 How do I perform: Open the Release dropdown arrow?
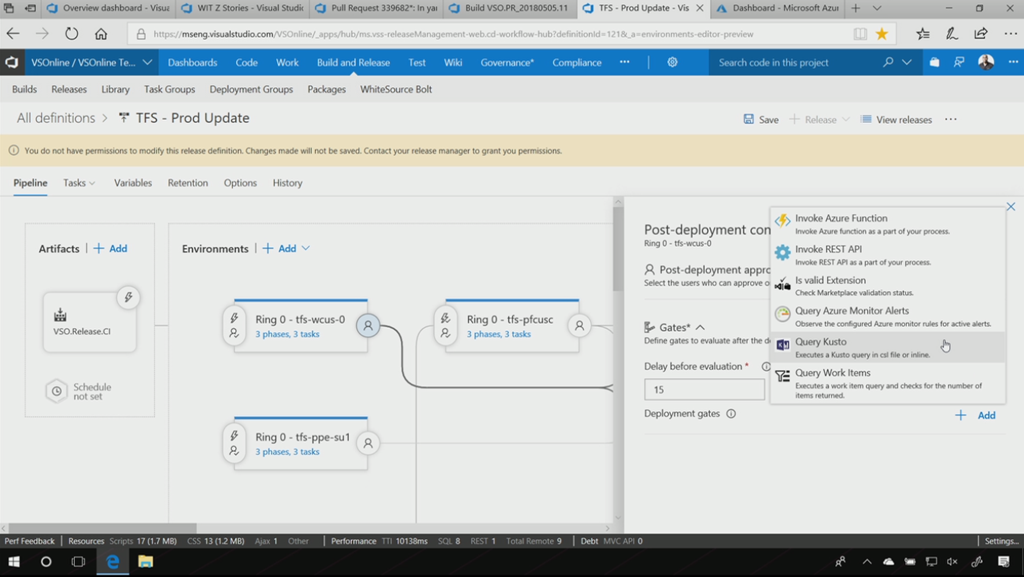846,119
